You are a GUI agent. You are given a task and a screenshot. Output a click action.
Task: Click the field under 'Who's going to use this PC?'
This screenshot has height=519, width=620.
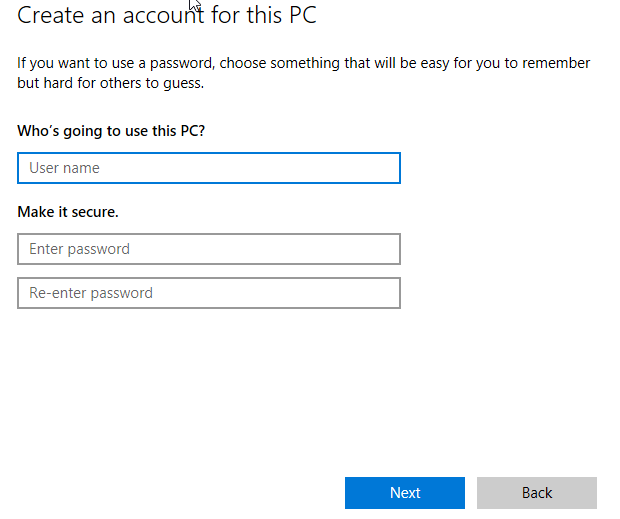[x=208, y=168]
